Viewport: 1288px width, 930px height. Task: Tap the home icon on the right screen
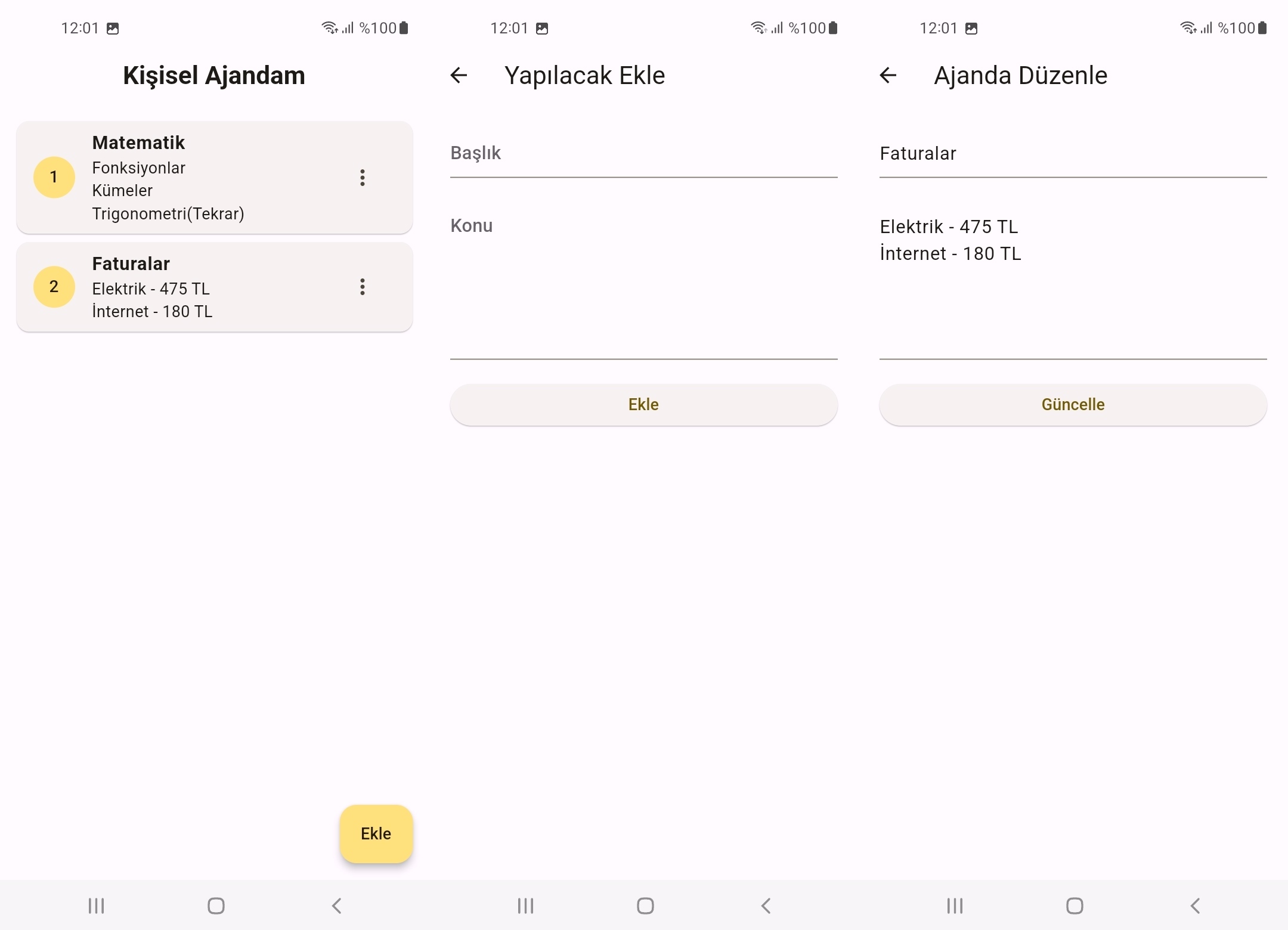1075,906
